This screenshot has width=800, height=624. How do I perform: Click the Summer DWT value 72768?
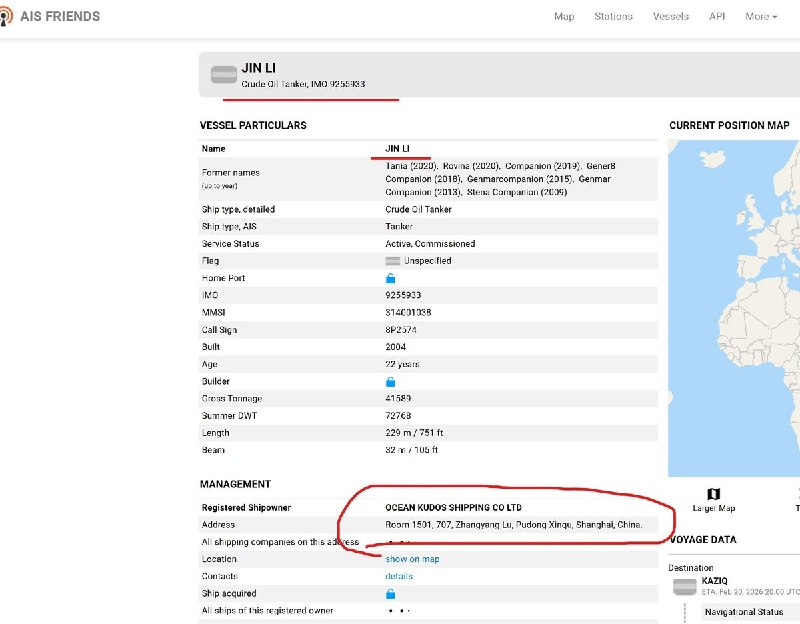(398, 416)
